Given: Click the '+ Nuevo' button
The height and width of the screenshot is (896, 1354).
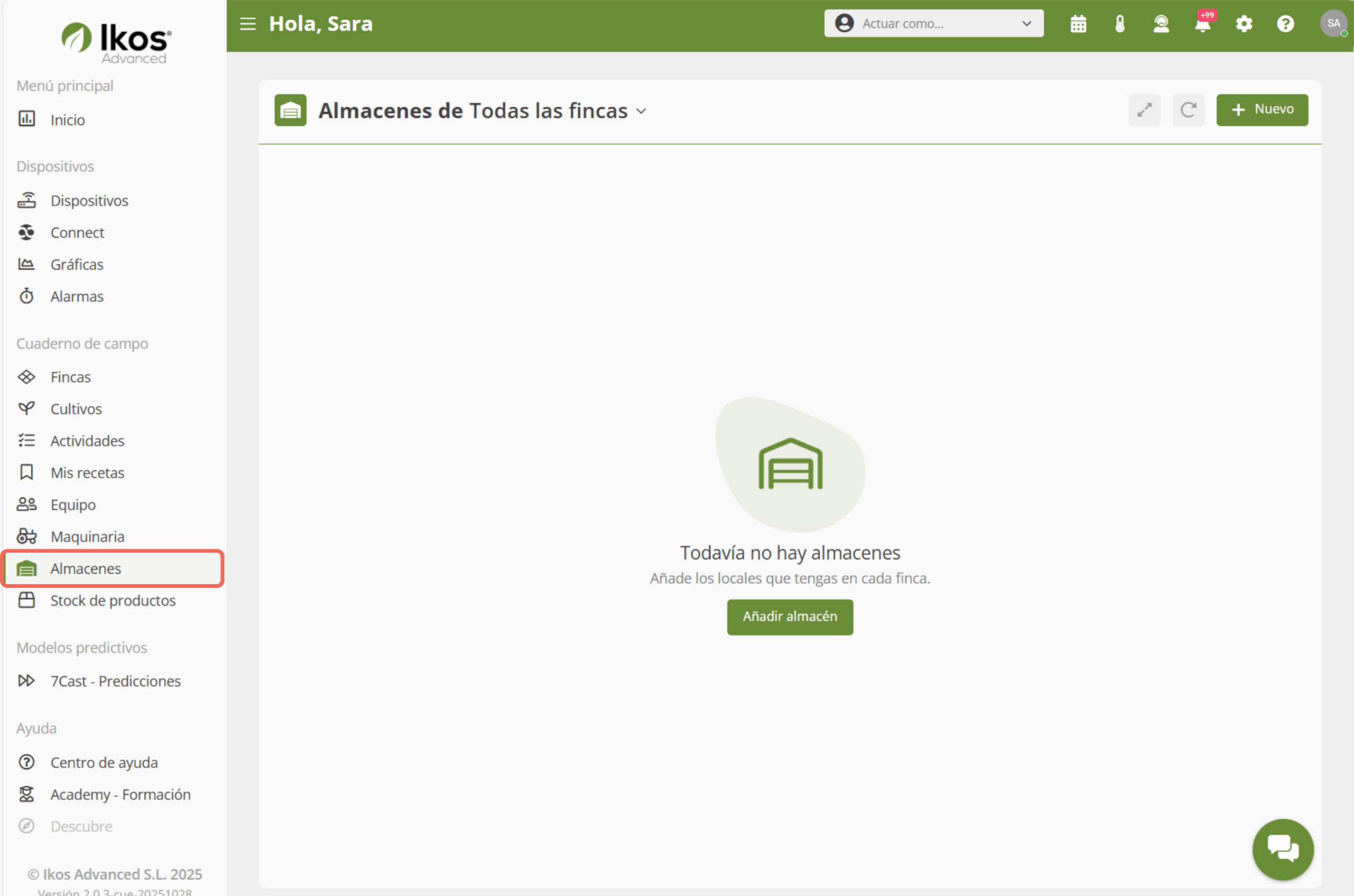Looking at the screenshot, I should 1261,110.
